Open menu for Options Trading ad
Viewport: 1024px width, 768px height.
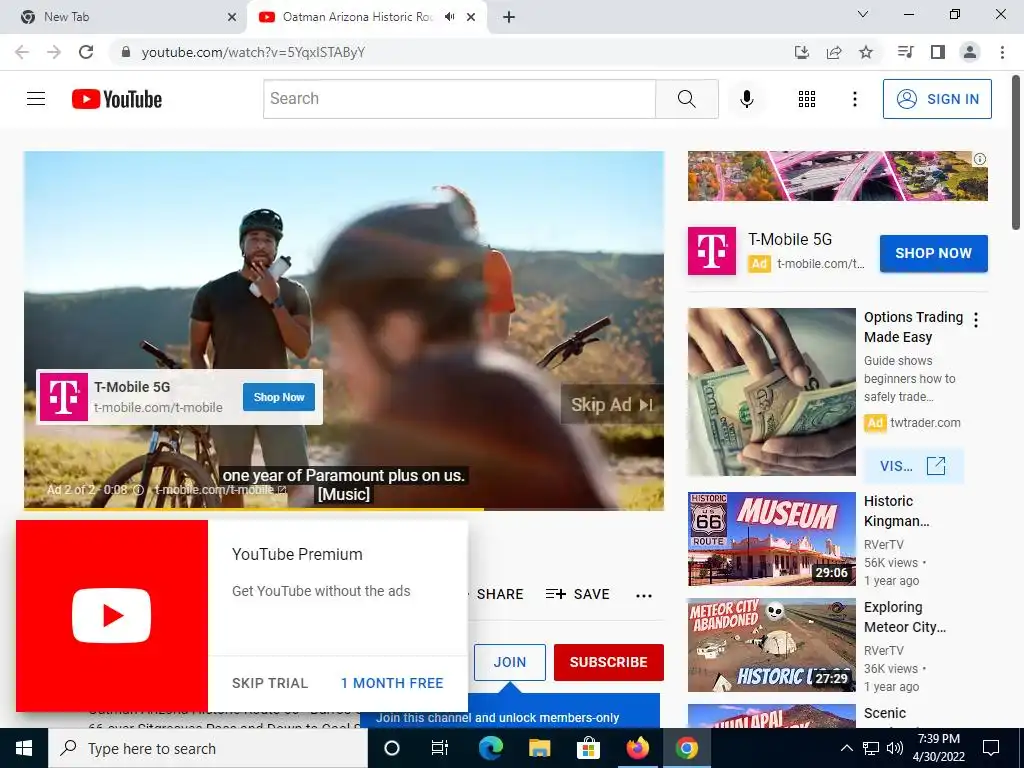pyautogui.click(x=976, y=320)
